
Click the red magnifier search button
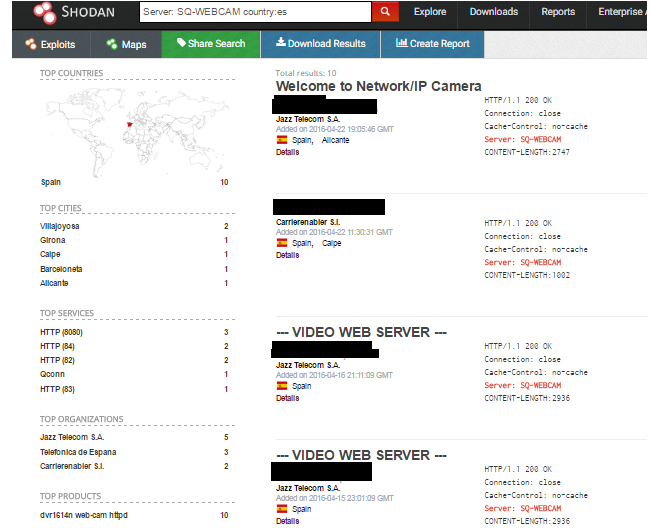(x=385, y=12)
